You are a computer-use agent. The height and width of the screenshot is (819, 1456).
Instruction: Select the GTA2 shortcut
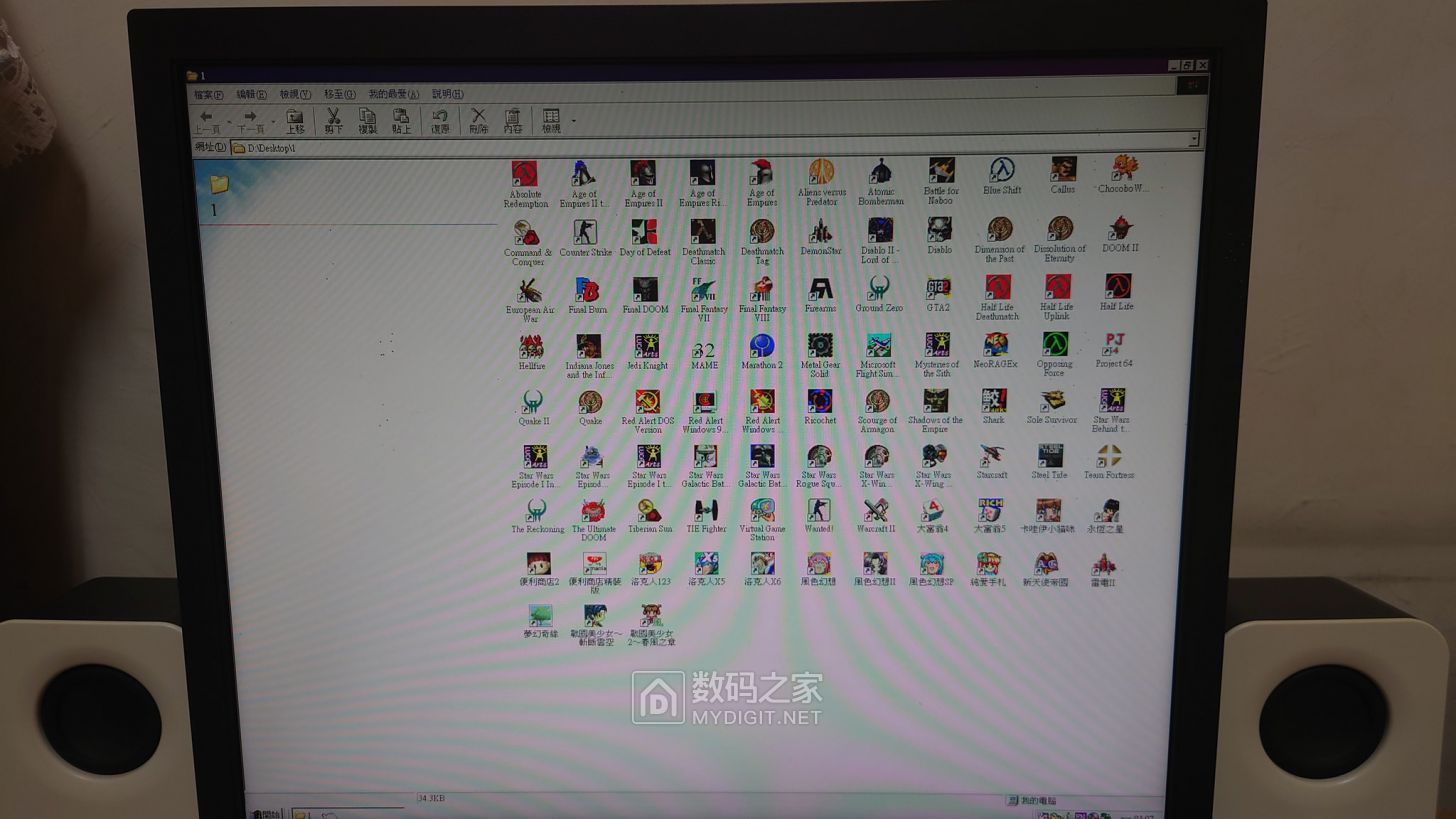pos(937,294)
